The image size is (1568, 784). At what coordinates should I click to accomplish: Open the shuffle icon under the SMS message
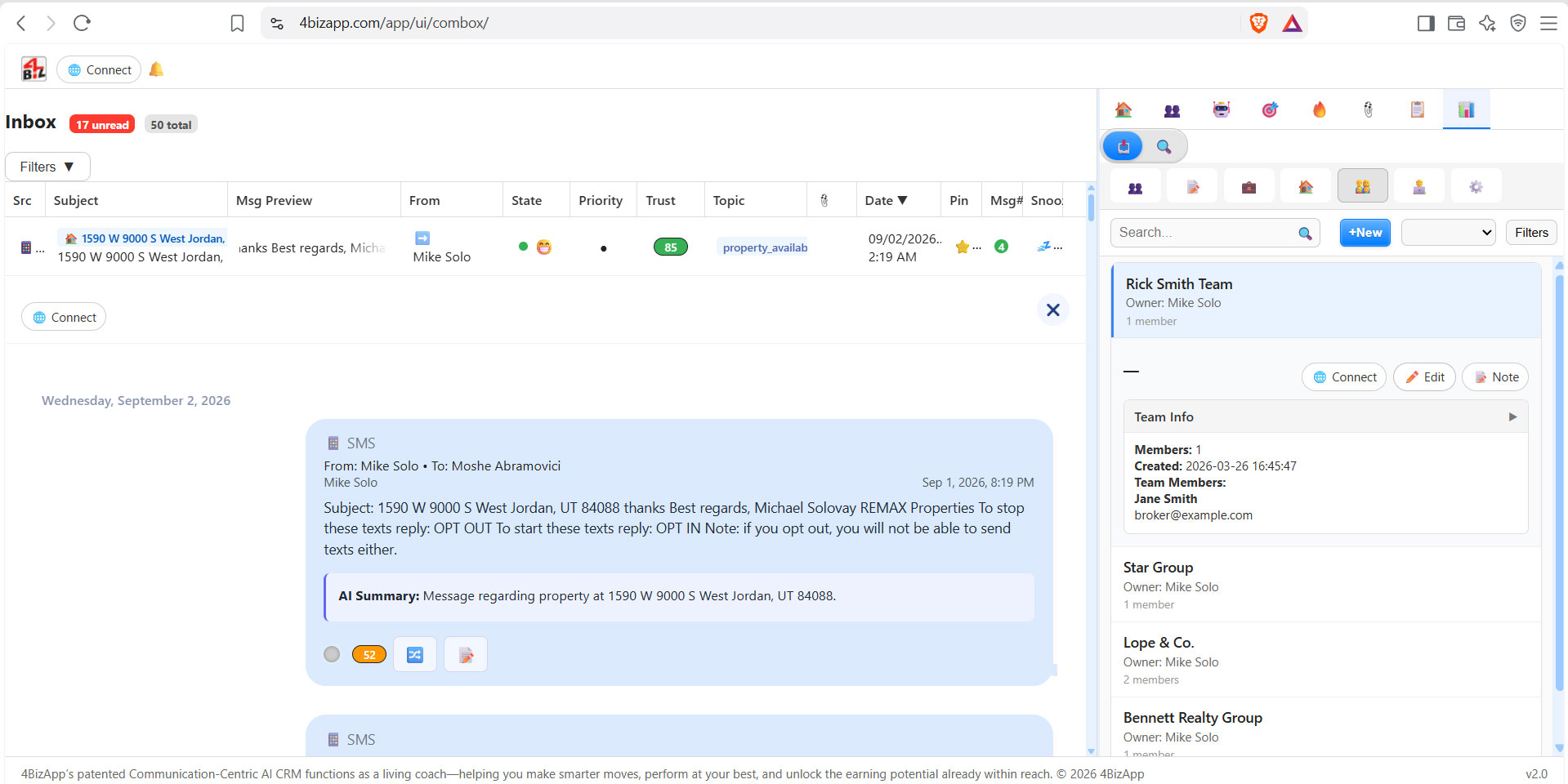pyautogui.click(x=415, y=654)
